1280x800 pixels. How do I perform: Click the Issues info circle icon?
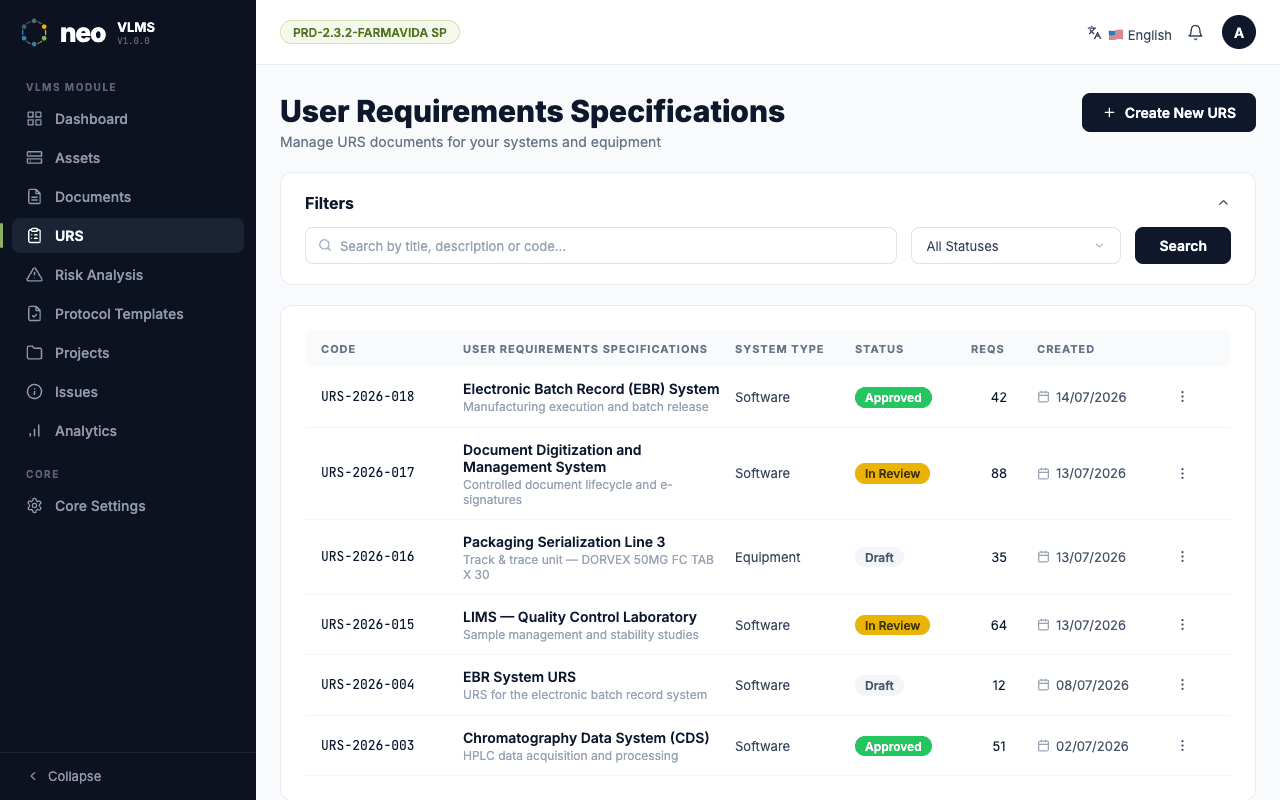[x=35, y=392]
